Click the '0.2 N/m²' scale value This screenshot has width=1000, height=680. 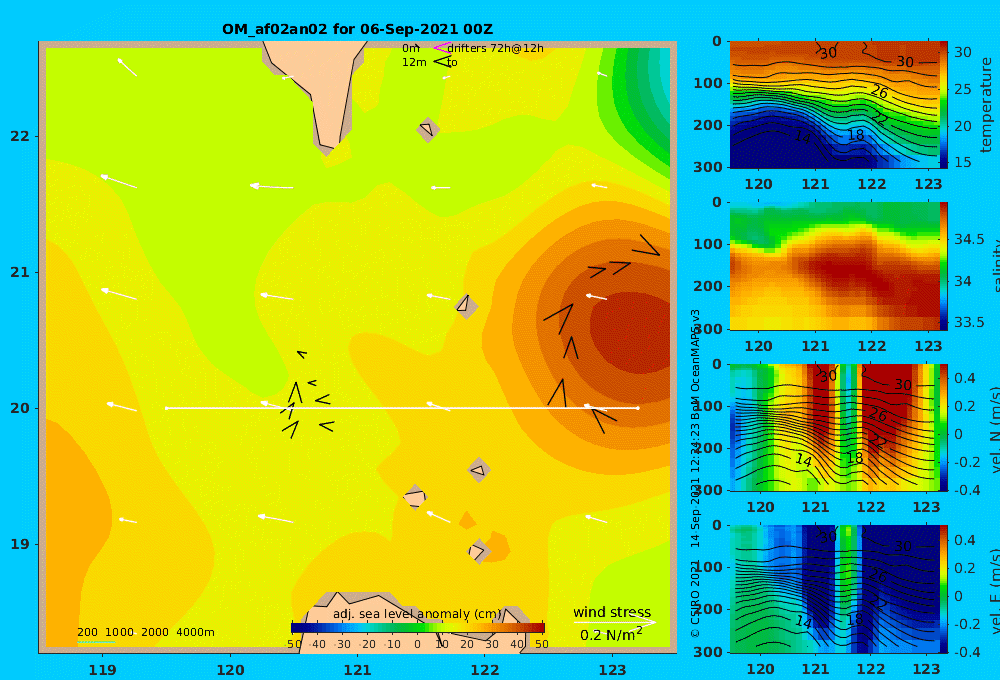coord(611,635)
